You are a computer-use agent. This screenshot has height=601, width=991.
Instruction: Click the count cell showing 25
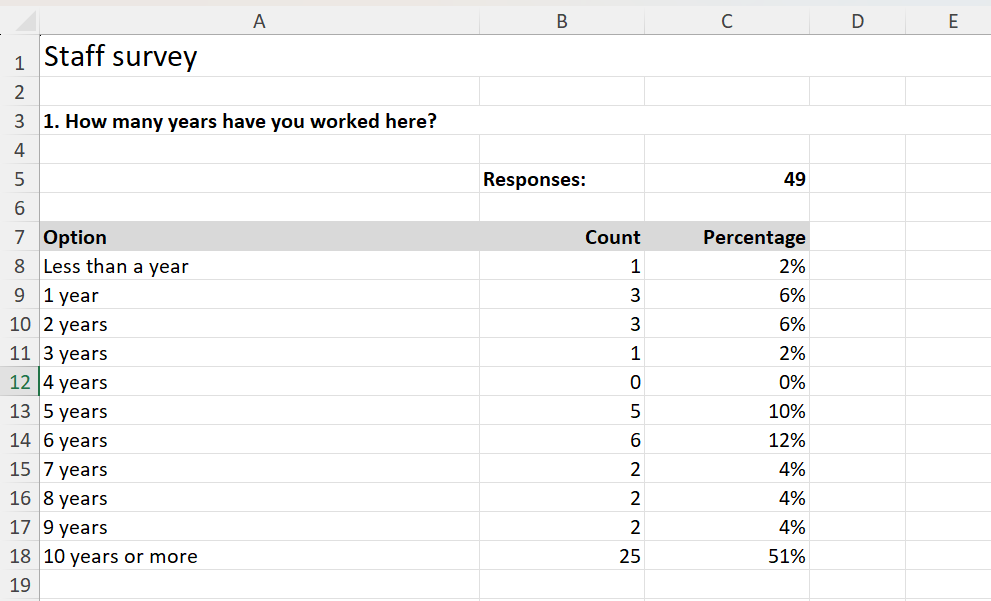628,557
